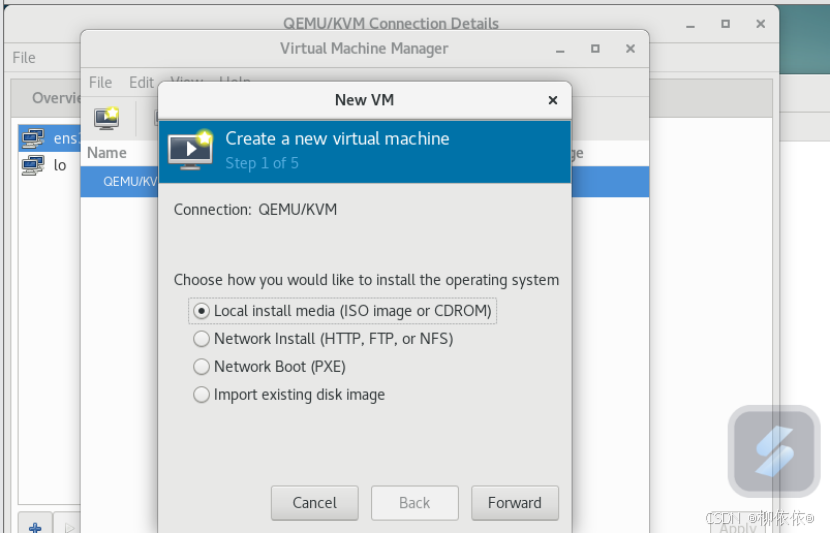Select Local install media option
This screenshot has height=534, width=830.
[x=202, y=311]
